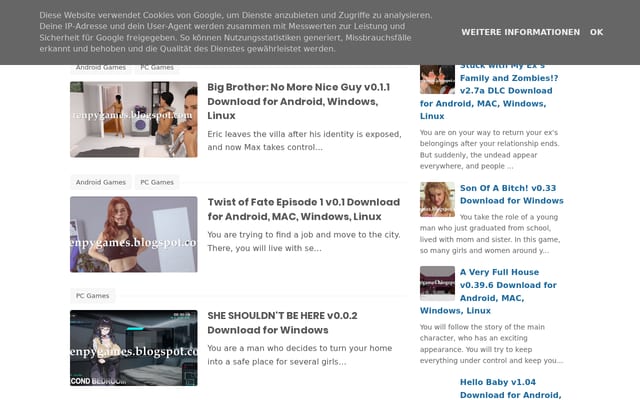The image size is (640, 400).
Task: Click 'You take the role of a young' excerpt
Action: [x=490, y=234]
